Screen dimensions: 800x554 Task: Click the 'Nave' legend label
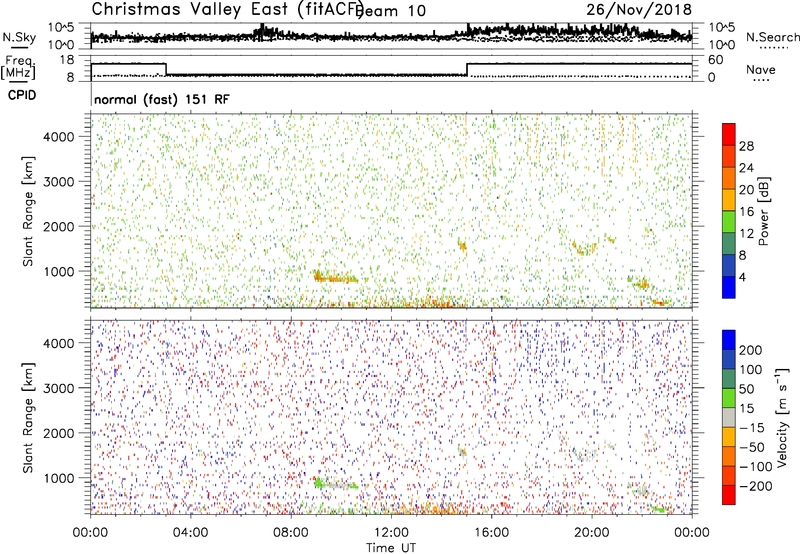[x=761, y=69]
